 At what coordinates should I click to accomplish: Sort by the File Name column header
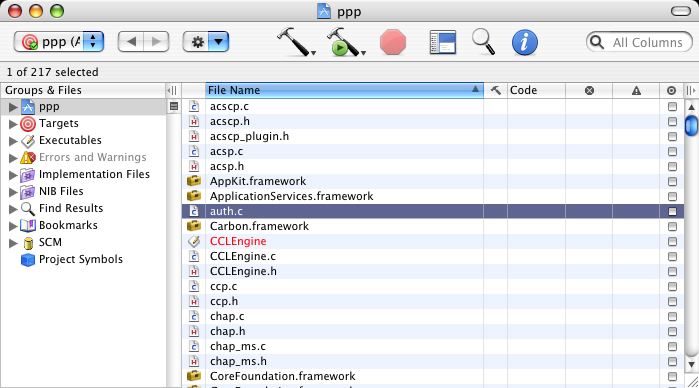click(x=344, y=90)
